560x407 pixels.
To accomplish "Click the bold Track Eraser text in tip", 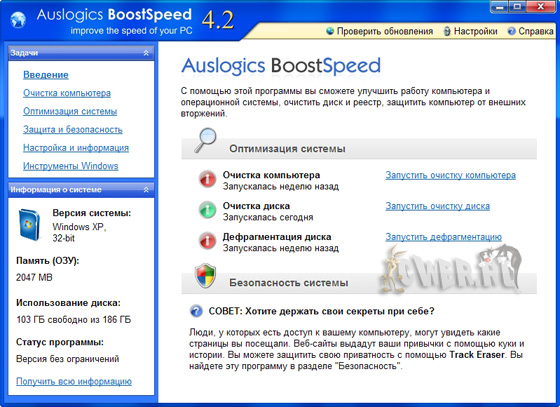I will [477, 355].
